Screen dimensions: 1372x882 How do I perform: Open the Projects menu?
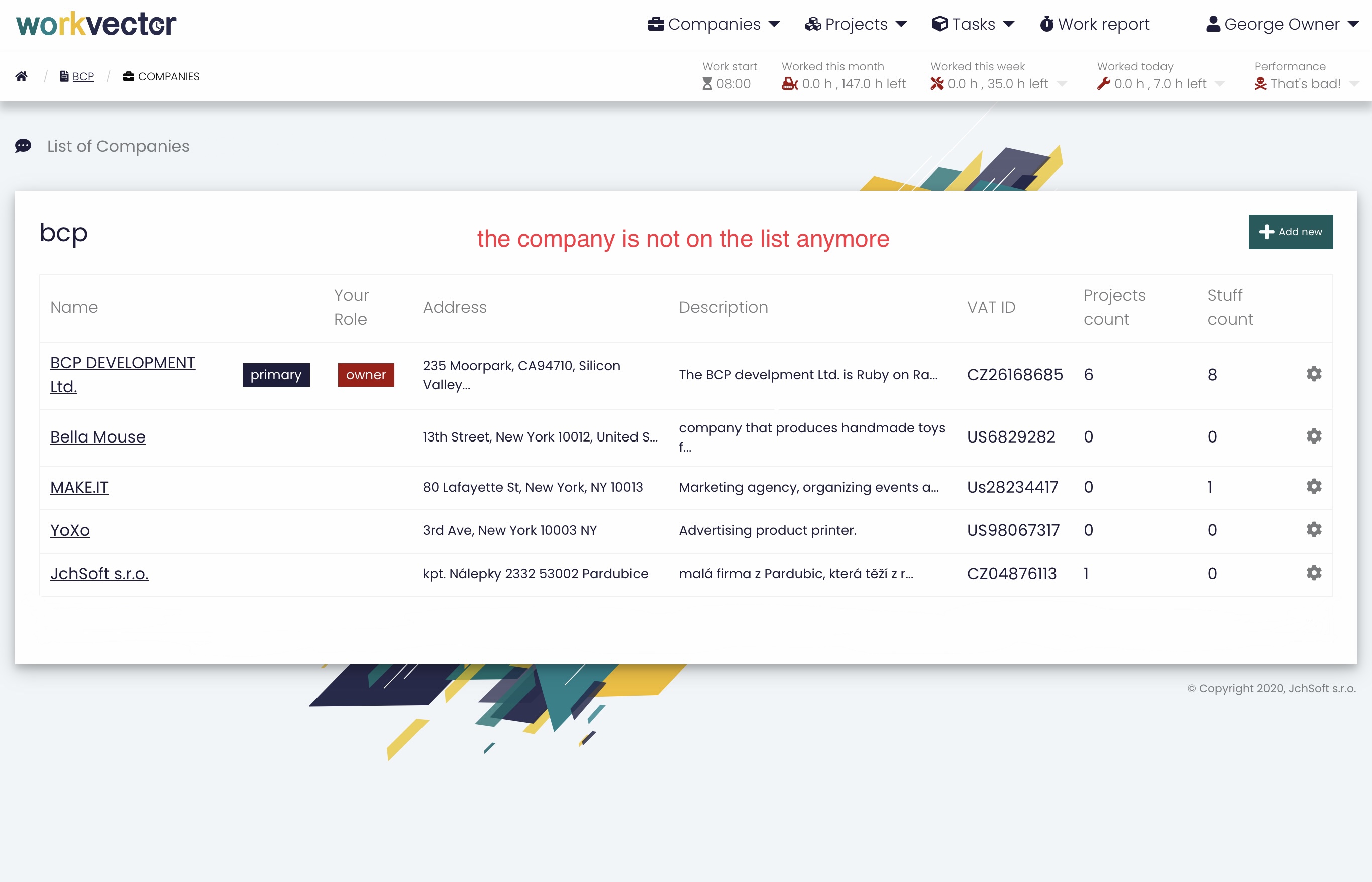[x=856, y=24]
